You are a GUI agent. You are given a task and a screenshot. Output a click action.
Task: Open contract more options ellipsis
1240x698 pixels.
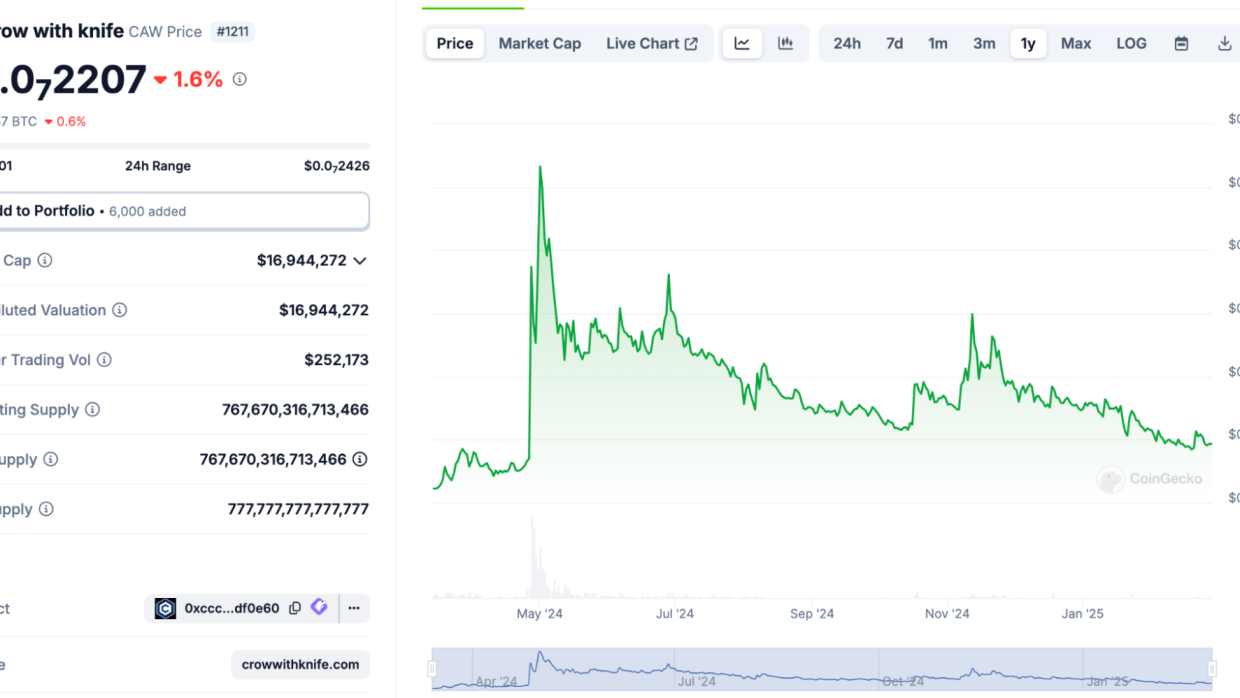(x=354, y=608)
